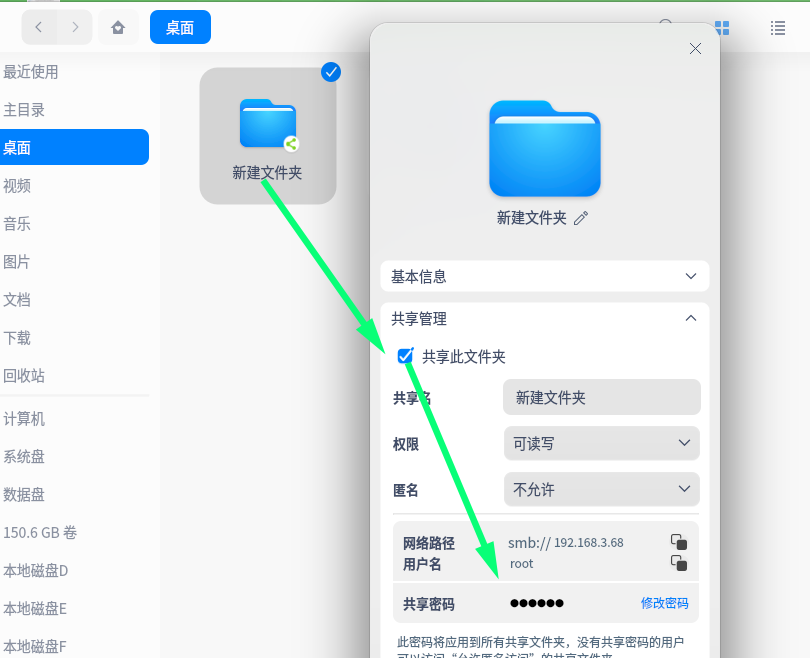The height and width of the screenshot is (658, 810).
Task: Click the back navigation arrow
Action: point(39,27)
